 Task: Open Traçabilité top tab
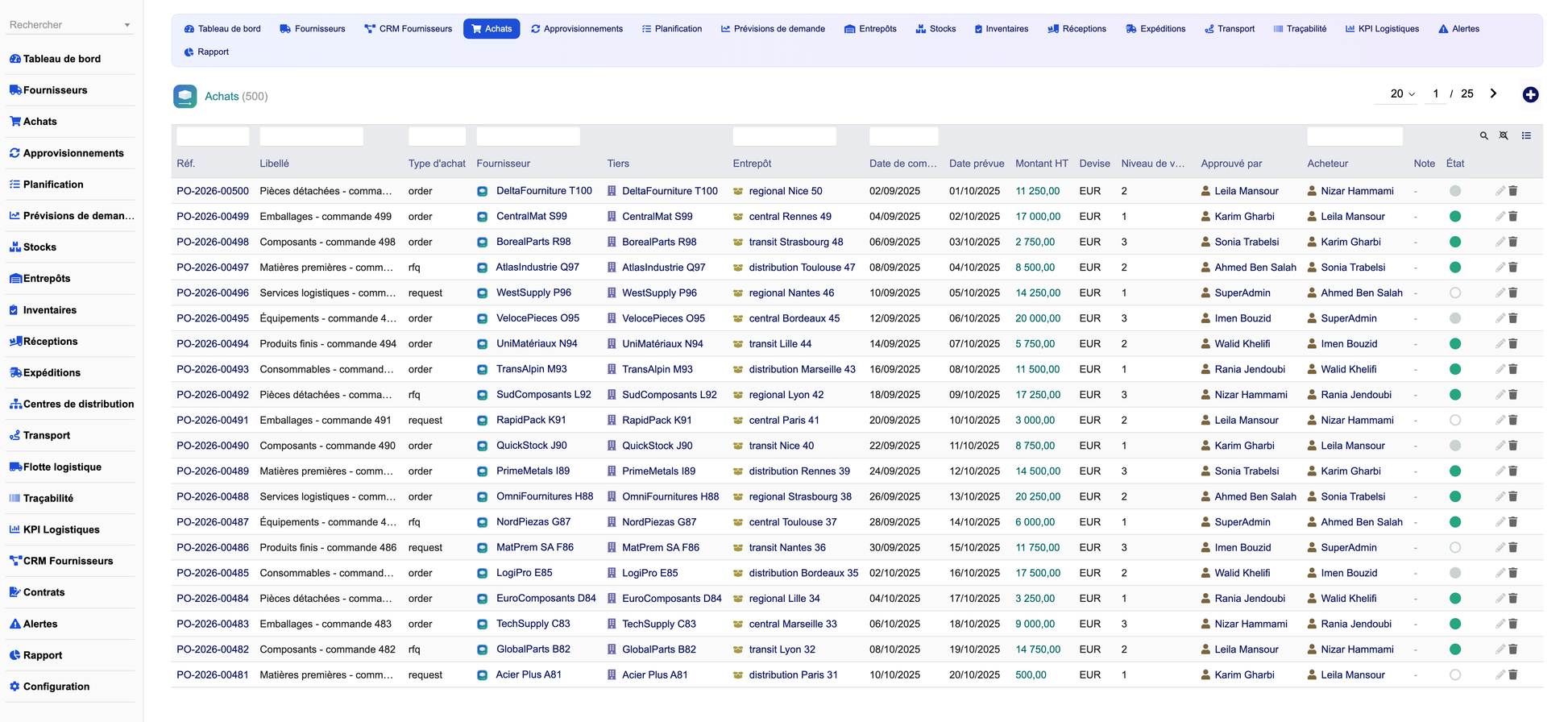pyautogui.click(x=1300, y=29)
